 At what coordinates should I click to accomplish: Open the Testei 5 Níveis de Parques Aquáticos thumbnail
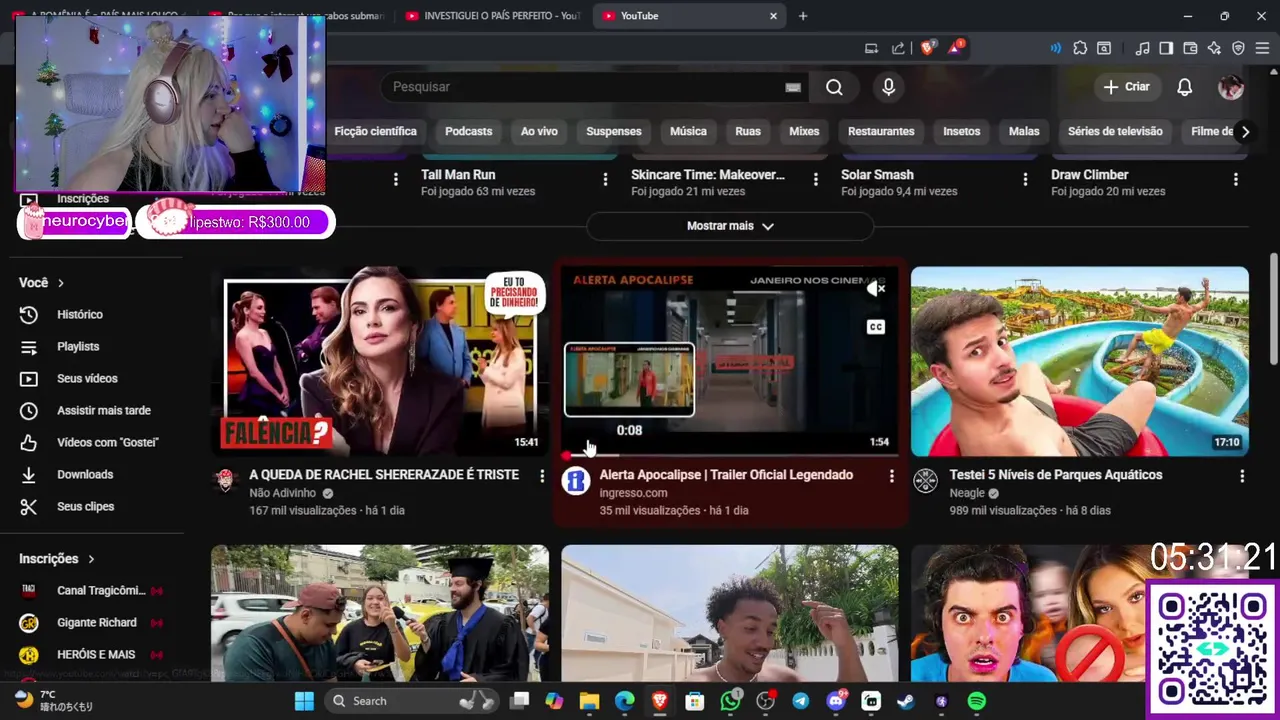1080,361
